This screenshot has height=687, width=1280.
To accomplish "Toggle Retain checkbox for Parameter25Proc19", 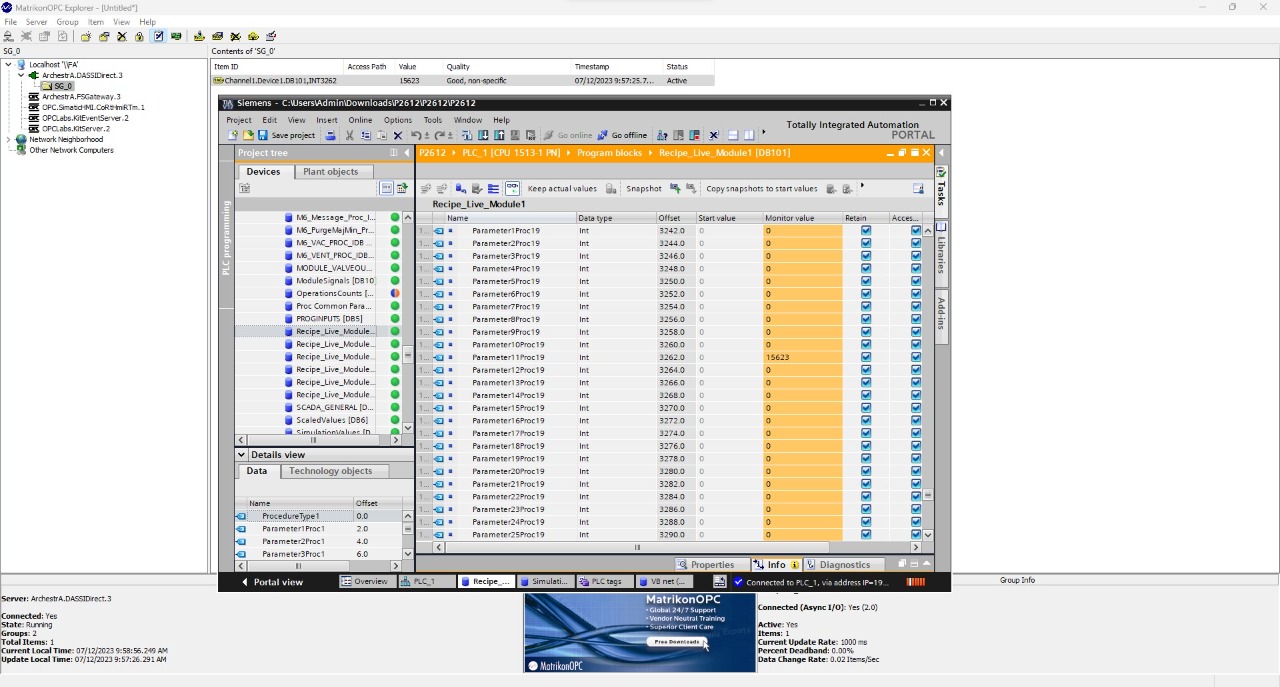I will coord(866,535).
